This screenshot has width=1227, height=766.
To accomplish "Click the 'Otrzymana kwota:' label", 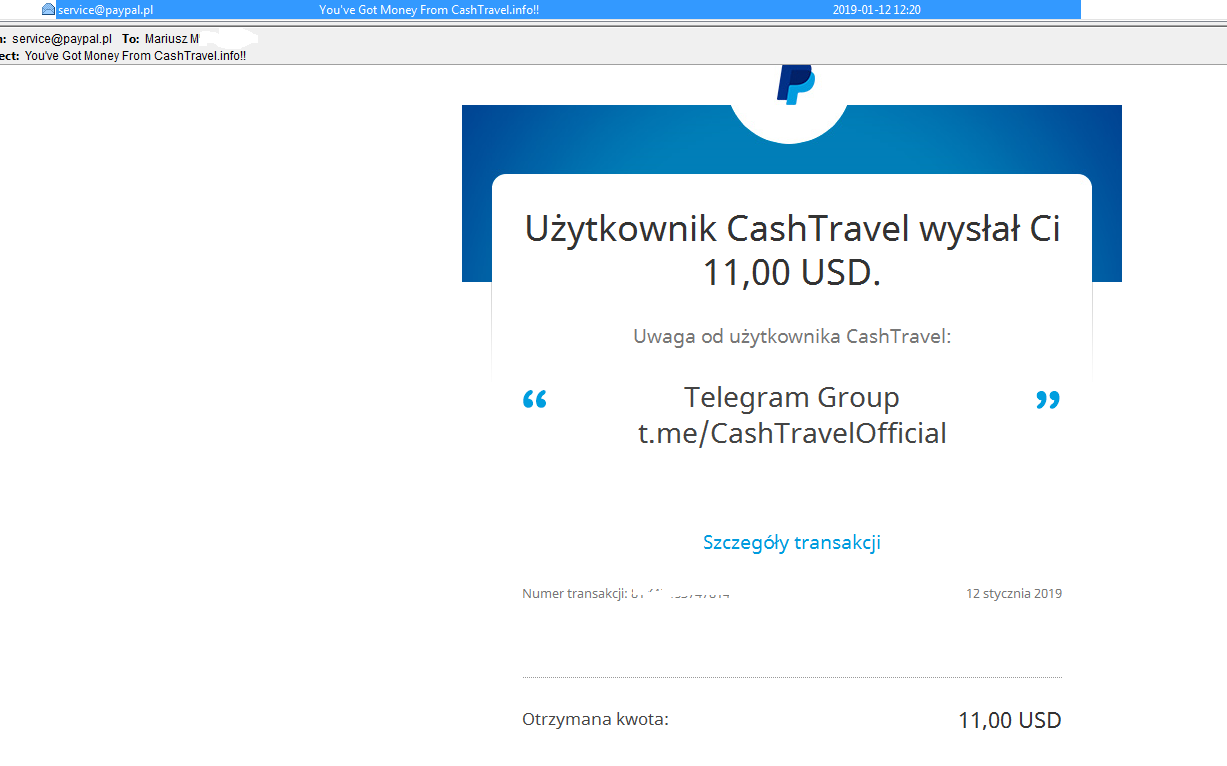I will coord(595,720).
